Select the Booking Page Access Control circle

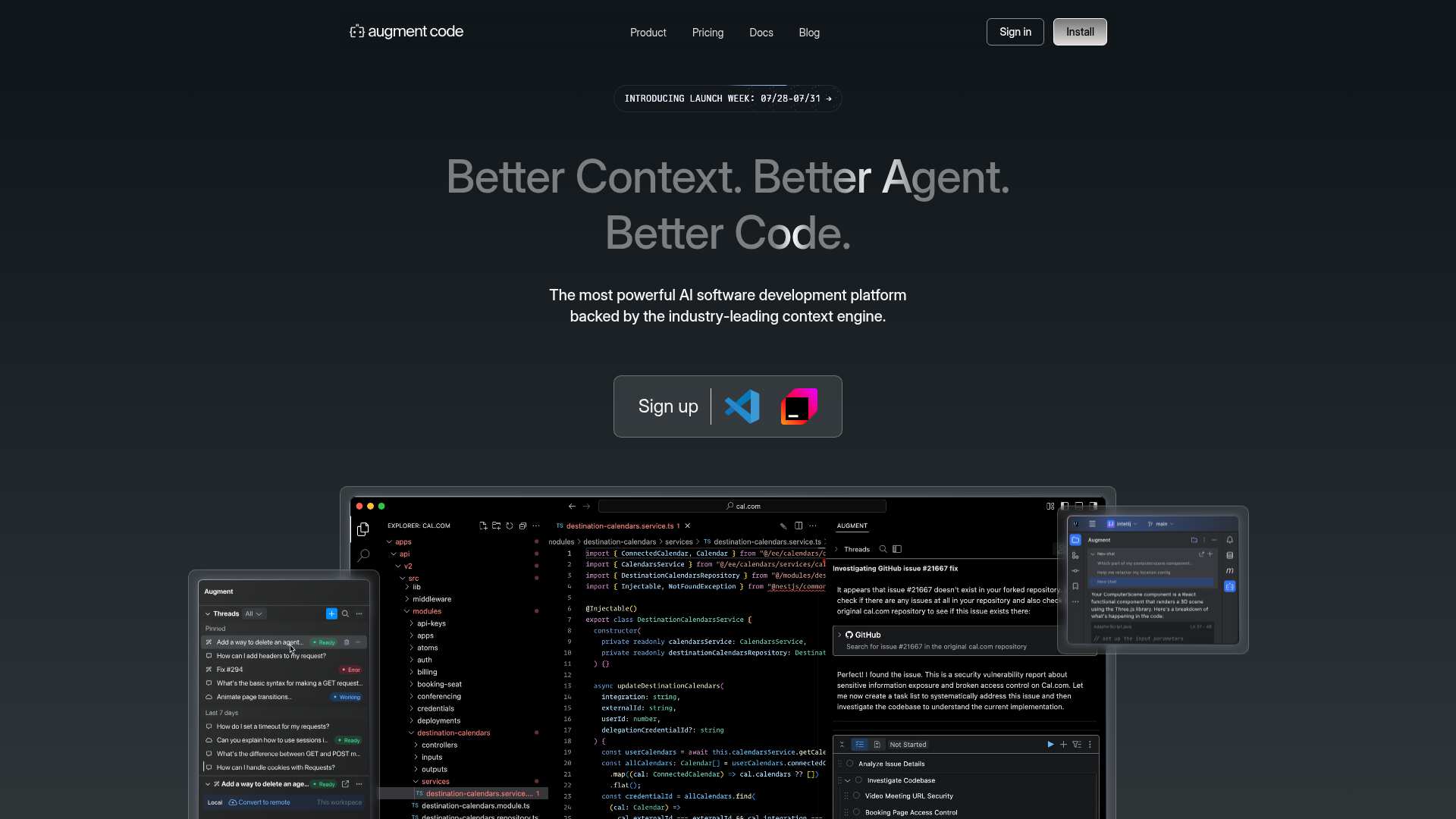[857, 812]
